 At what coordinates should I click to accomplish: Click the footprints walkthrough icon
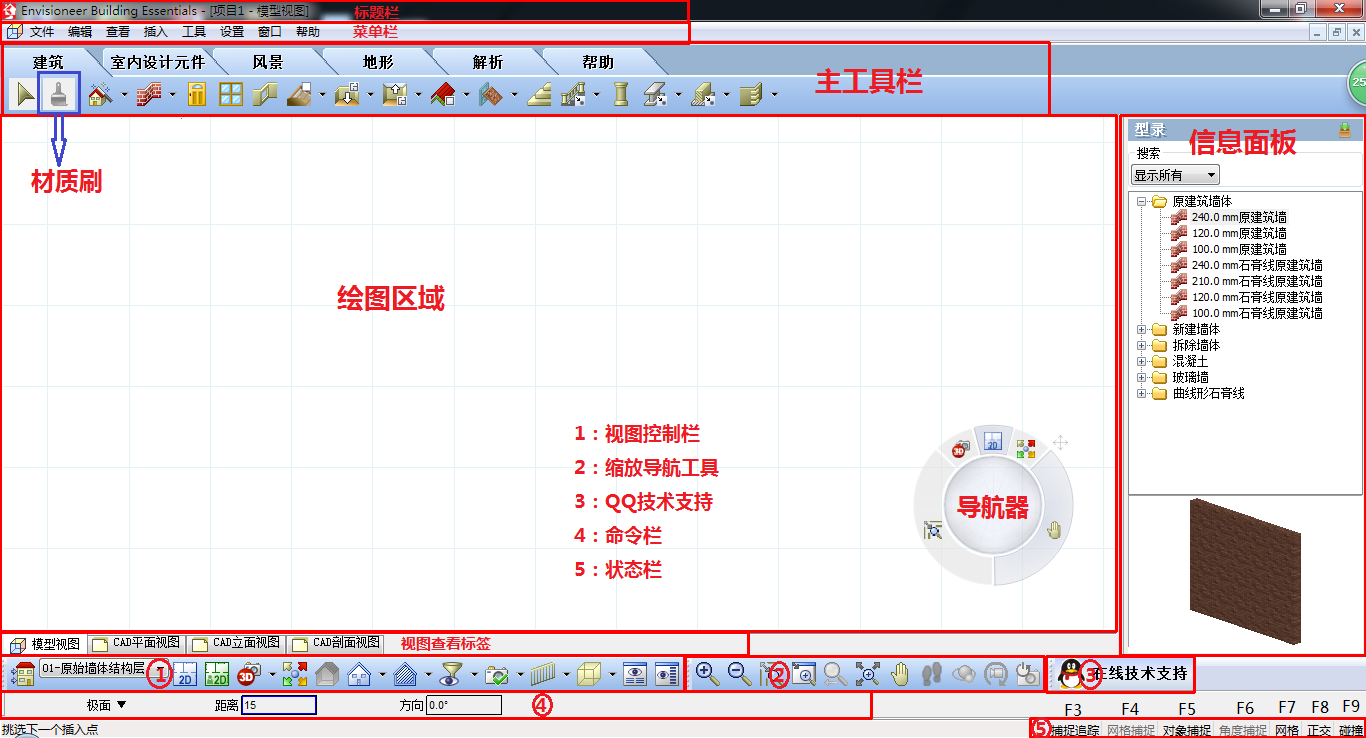click(x=931, y=675)
